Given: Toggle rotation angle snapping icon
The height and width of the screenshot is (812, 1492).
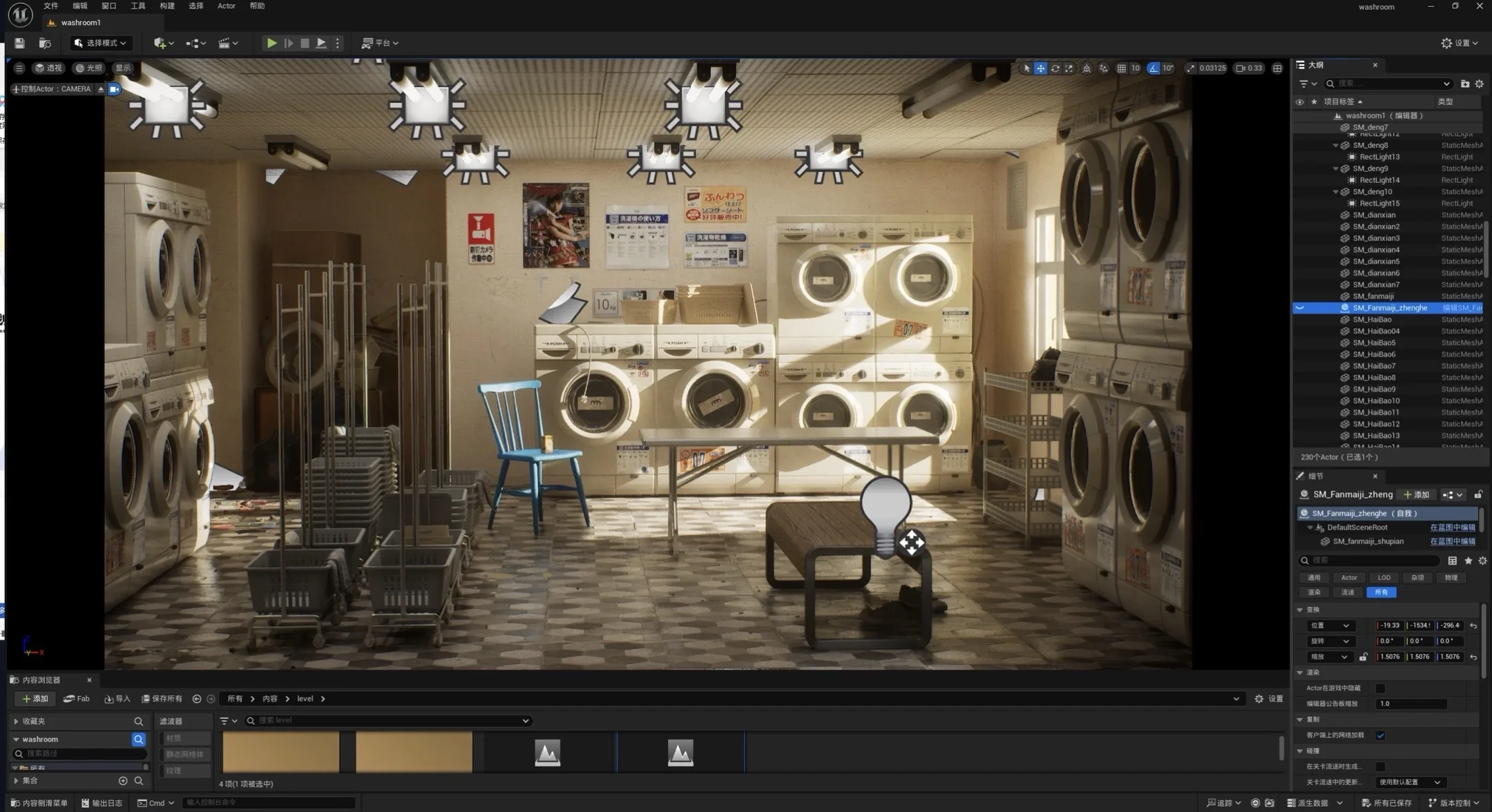Looking at the screenshot, I should pos(1153,68).
